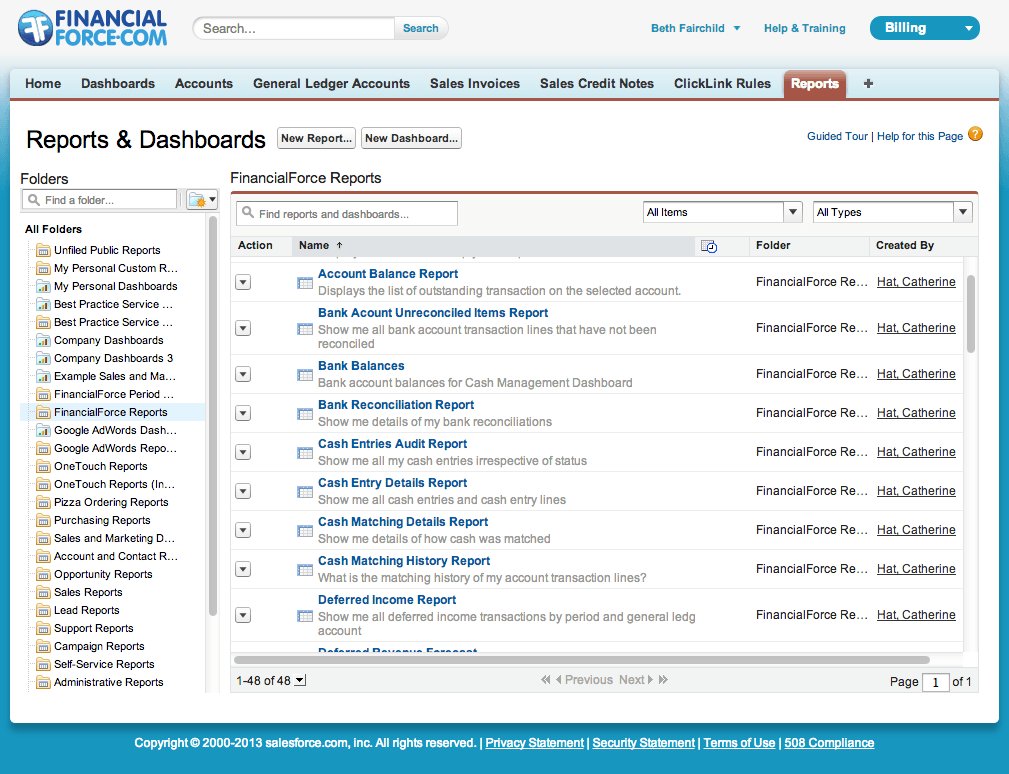Go to last page double arrow icon
Screen dimensions: 1009x774
coord(663,680)
